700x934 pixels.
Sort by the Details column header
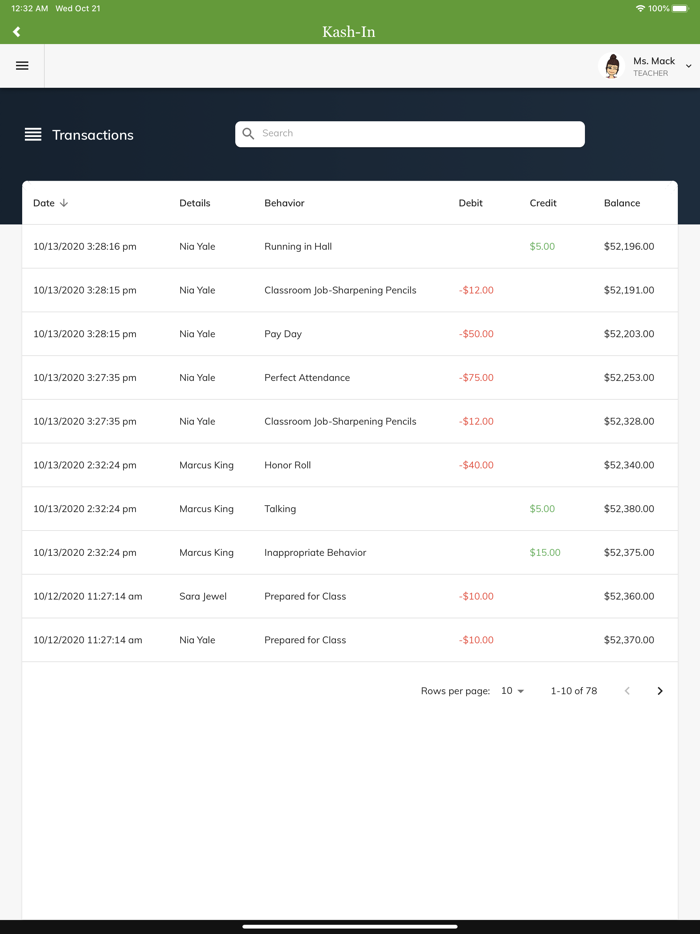pyautogui.click(x=195, y=203)
